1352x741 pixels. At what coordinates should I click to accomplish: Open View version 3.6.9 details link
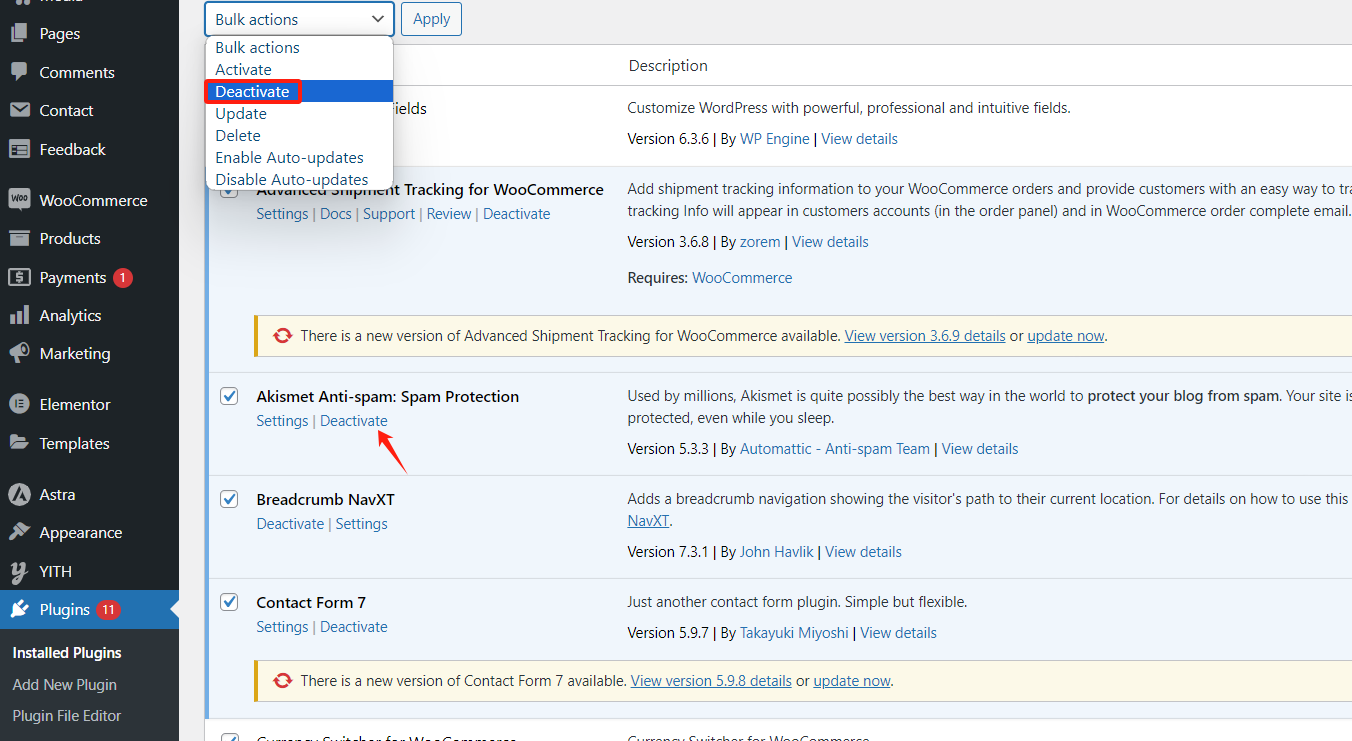coord(924,336)
